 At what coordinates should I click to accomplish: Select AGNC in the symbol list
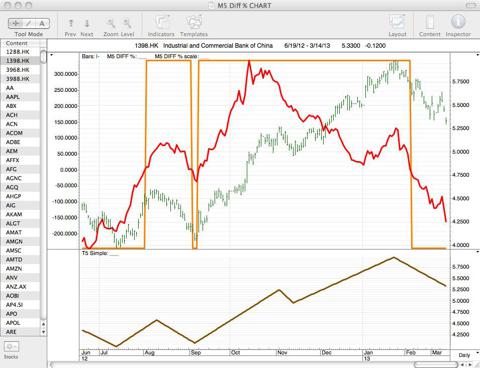[21, 178]
